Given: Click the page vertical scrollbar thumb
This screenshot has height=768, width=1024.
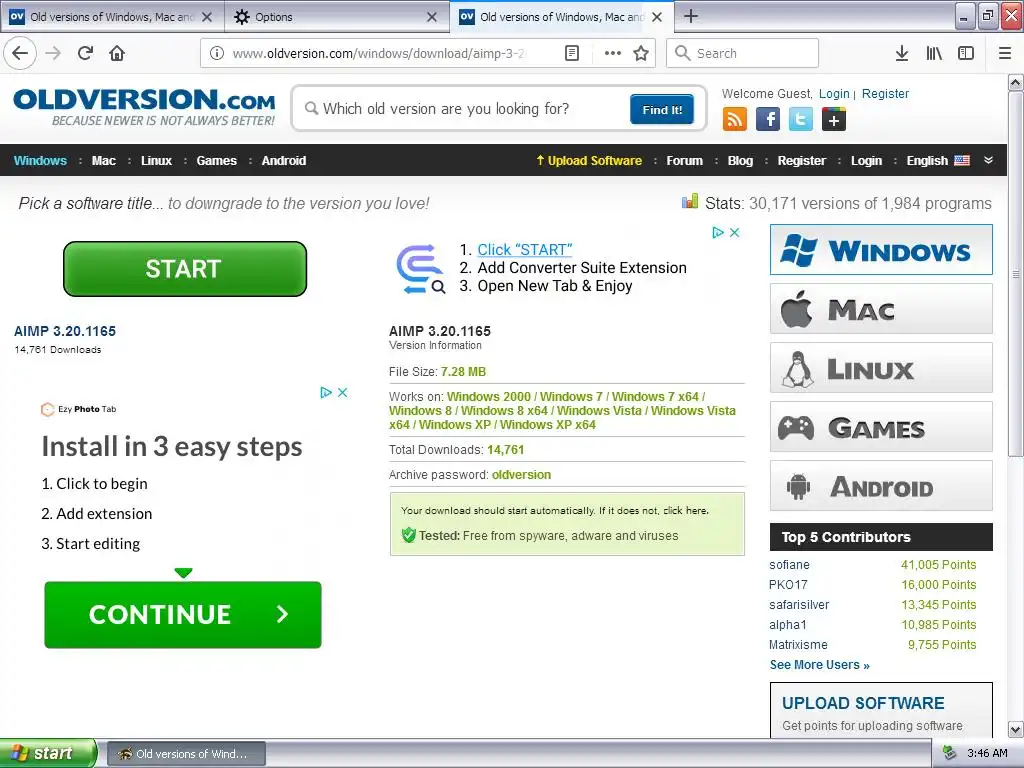Looking at the screenshot, I should click(1016, 274).
